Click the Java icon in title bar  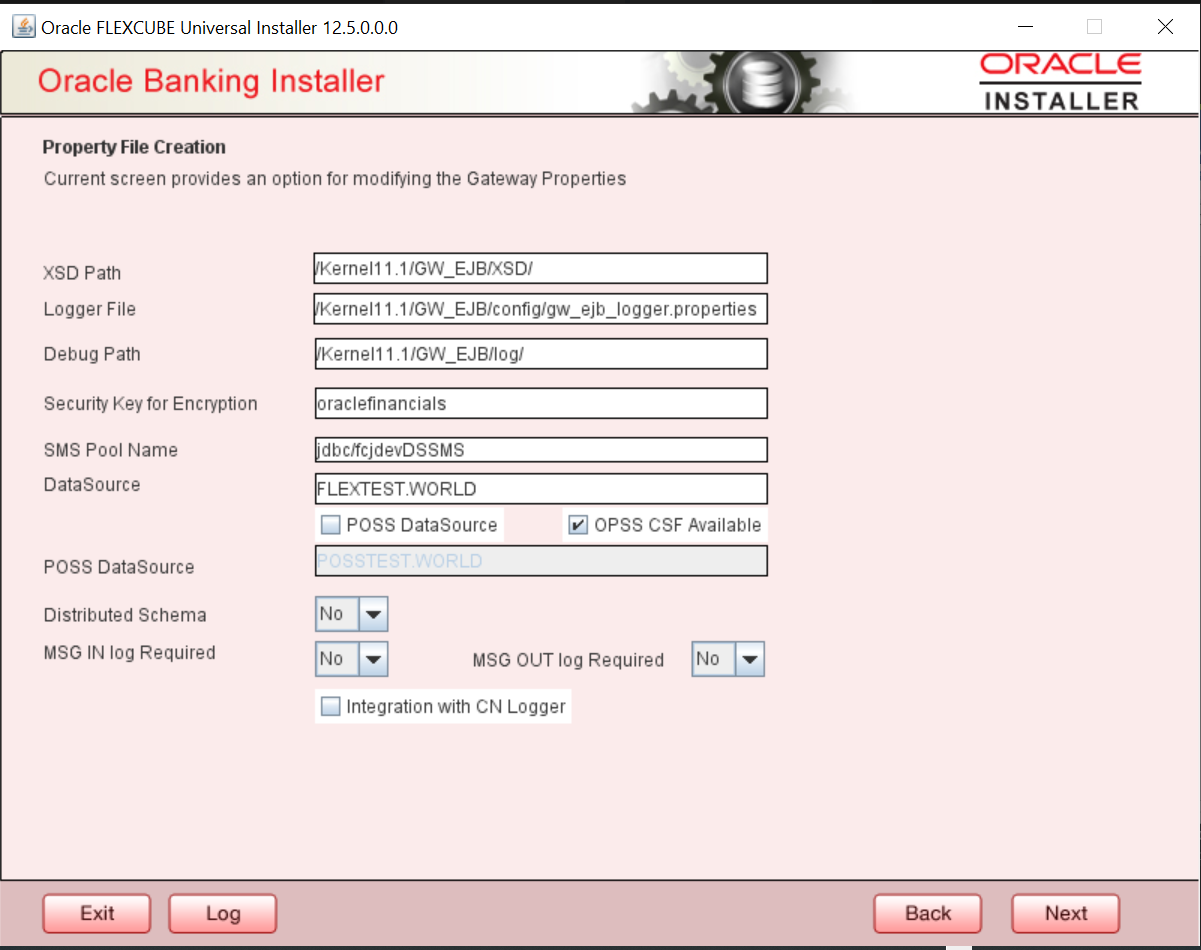[x=23, y=27]
